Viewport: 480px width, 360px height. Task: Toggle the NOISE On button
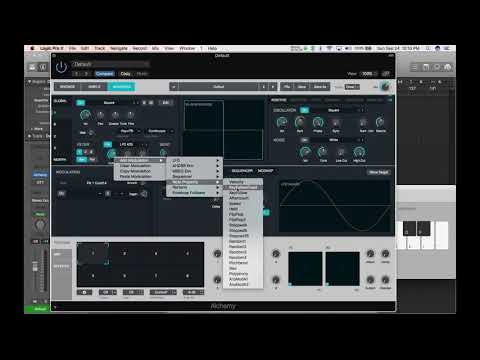click(304, 140)
